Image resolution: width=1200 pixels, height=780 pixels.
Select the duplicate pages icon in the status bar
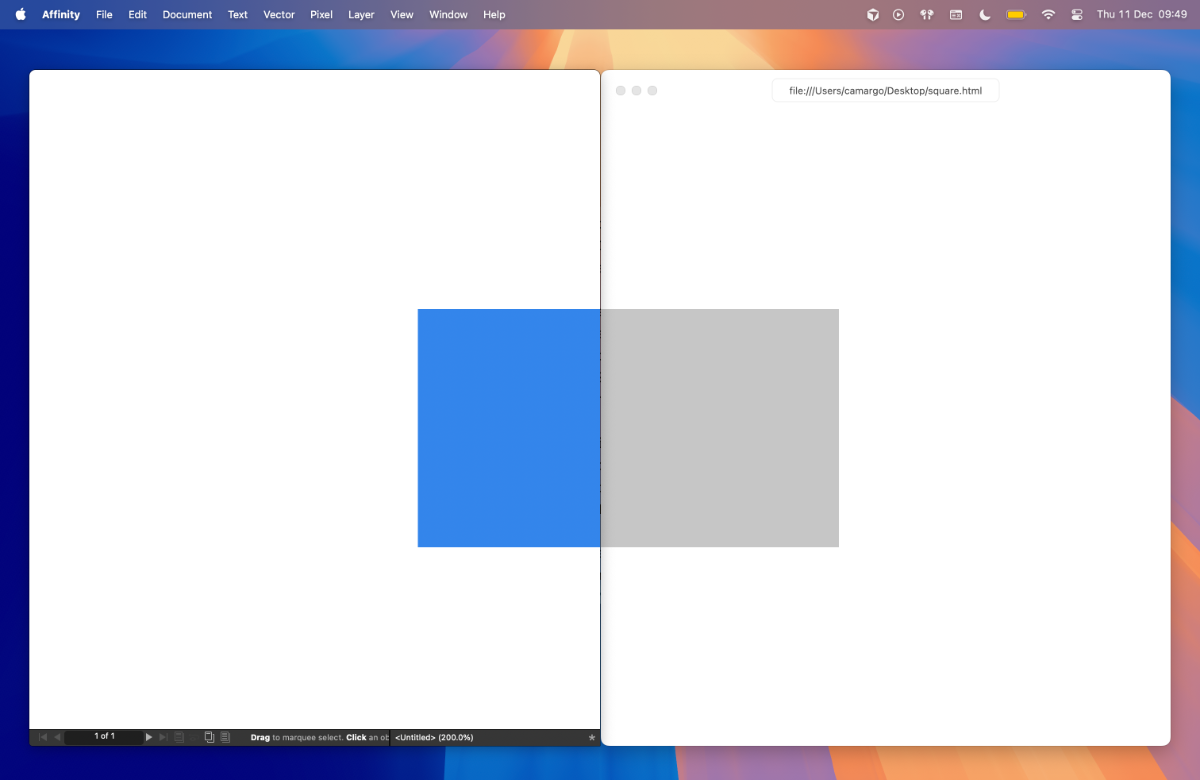coord(209,736)
